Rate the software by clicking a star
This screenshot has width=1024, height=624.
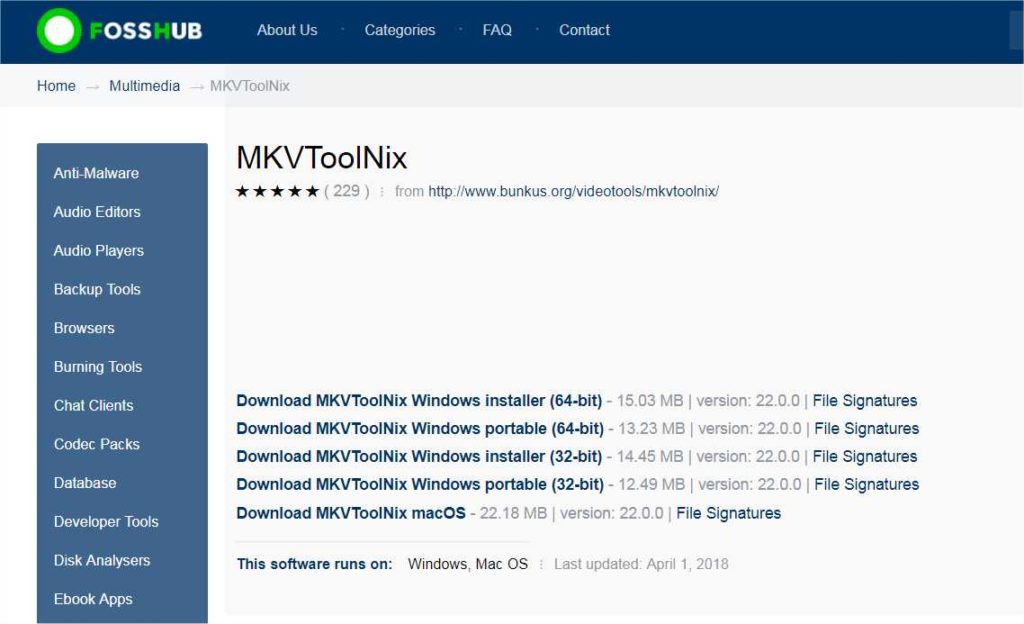(278, 190)
